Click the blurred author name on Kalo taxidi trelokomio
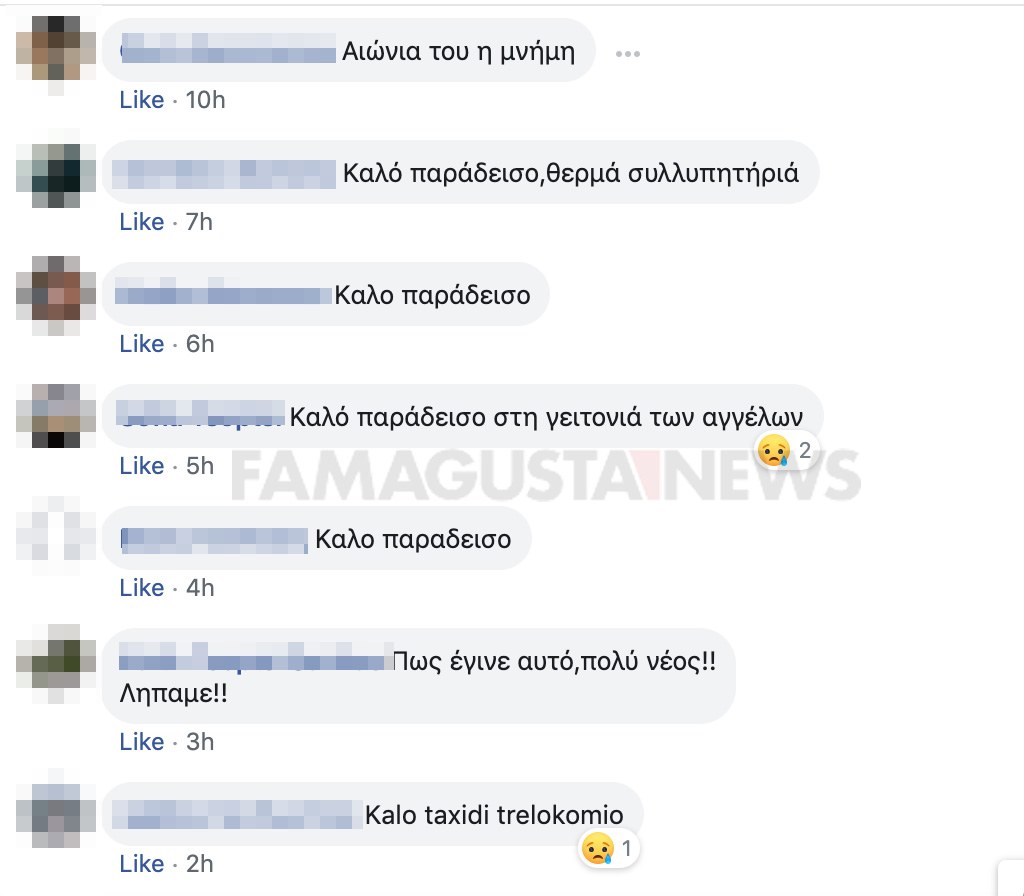 tap(237, 815)
